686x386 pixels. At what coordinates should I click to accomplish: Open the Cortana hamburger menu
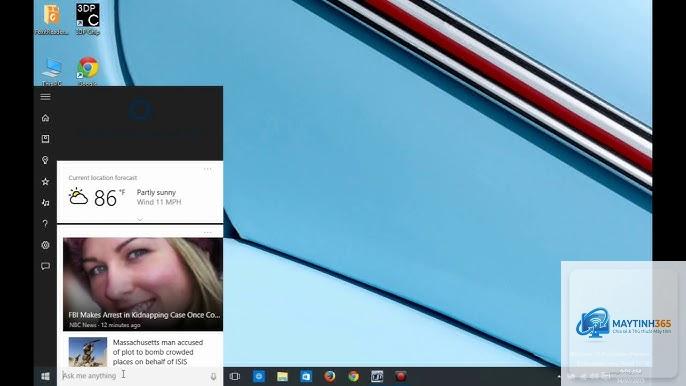click(46, 97)
